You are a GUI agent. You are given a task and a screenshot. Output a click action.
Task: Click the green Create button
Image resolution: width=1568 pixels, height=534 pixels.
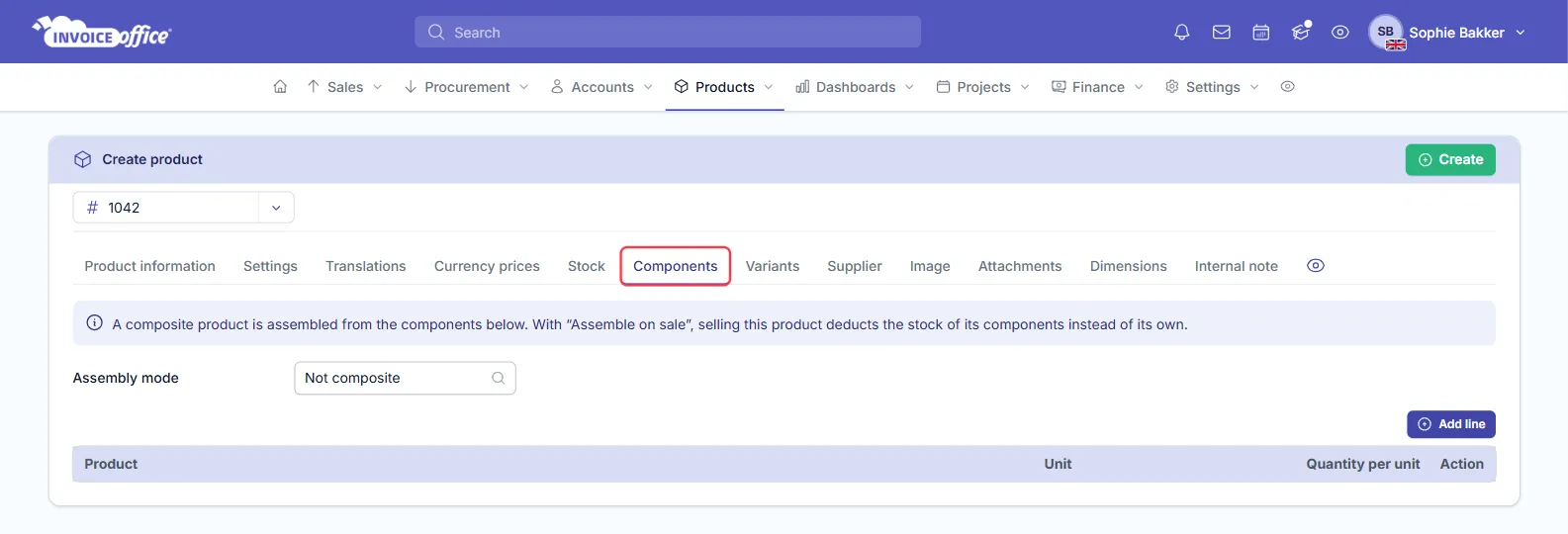pos(1450,159)
